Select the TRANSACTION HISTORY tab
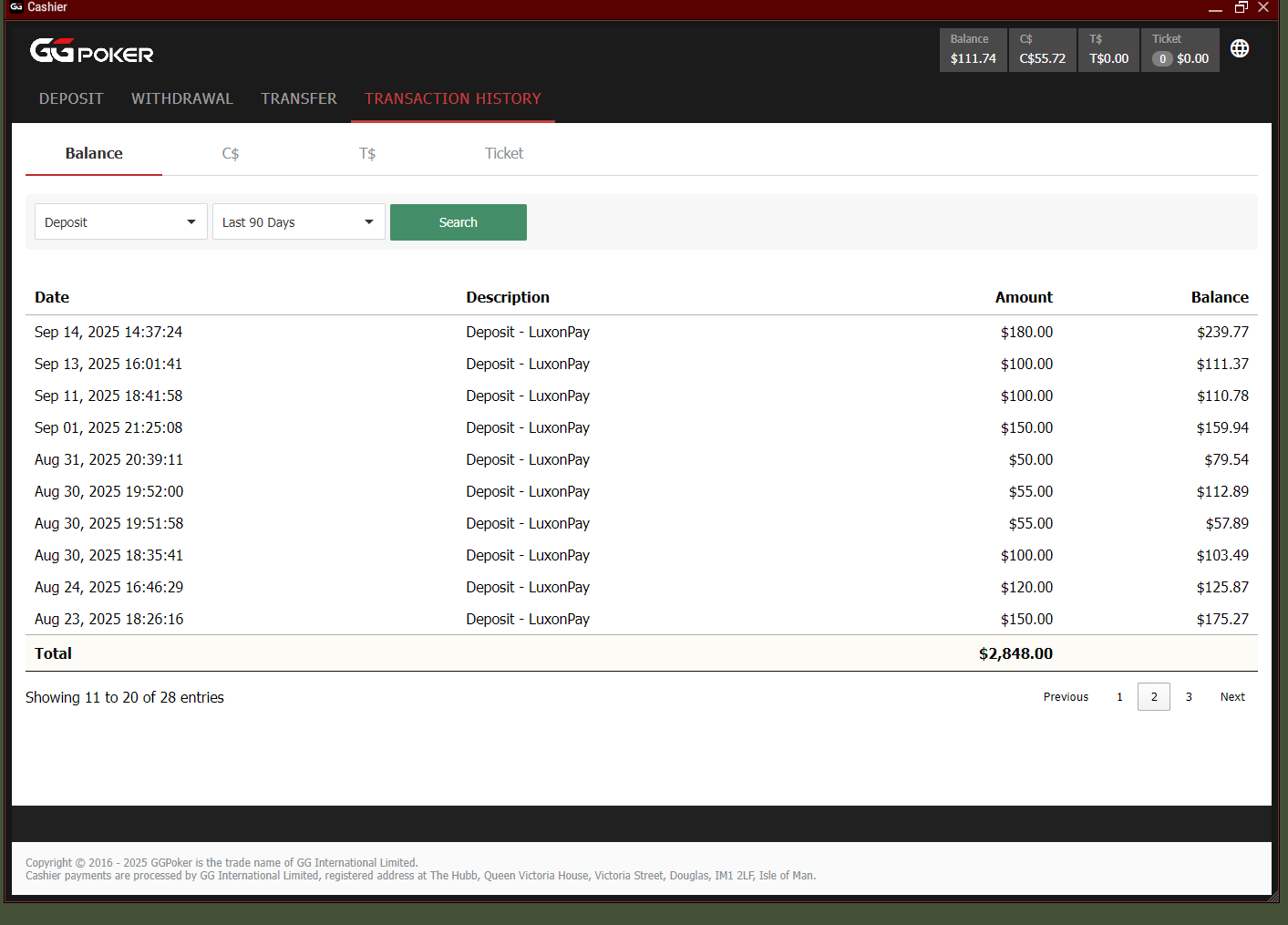 point(453,98)
